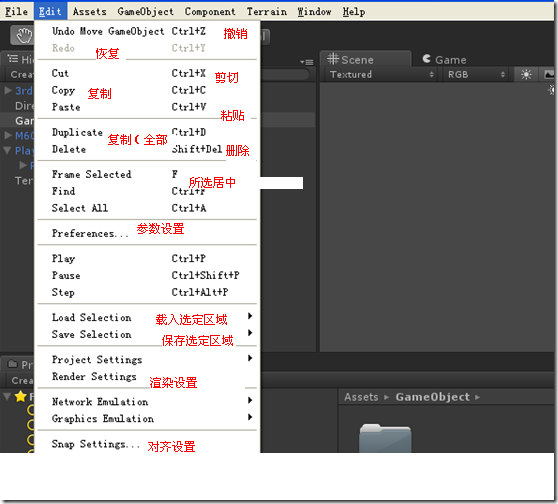Choose Frame Selected entry
The width and height of the screenshot is (558, 504).
(147, 174)
